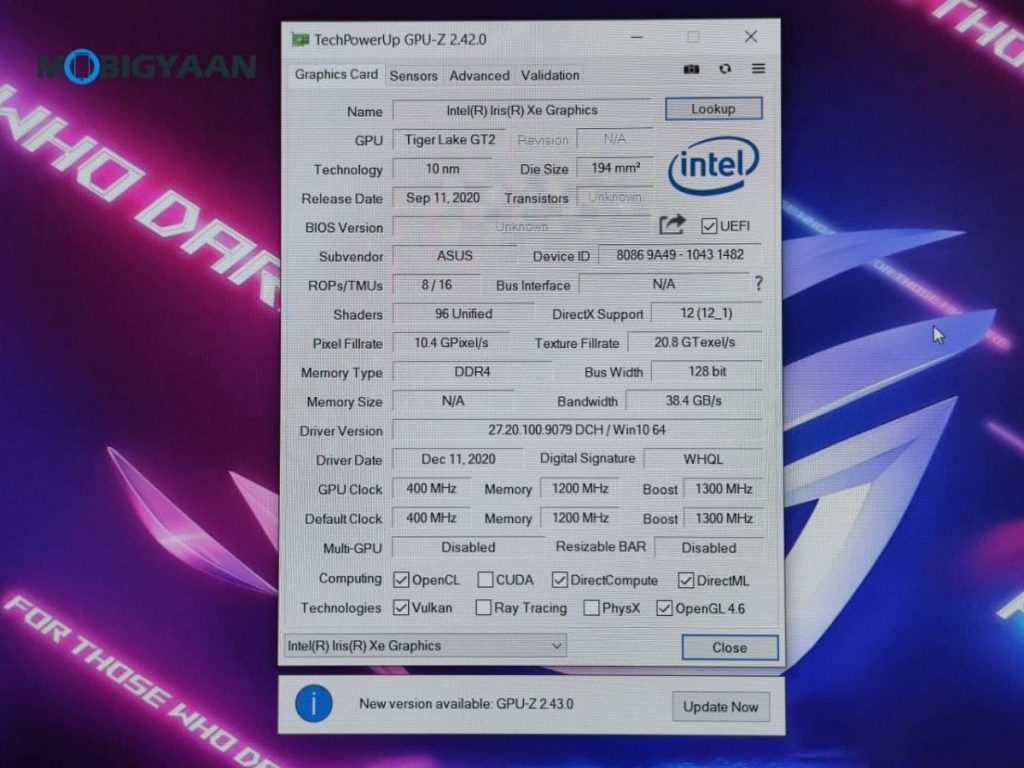1024x768 pixels.
Task: Click the Name field showing Intel Iris Xe
Action: (522, 110)
